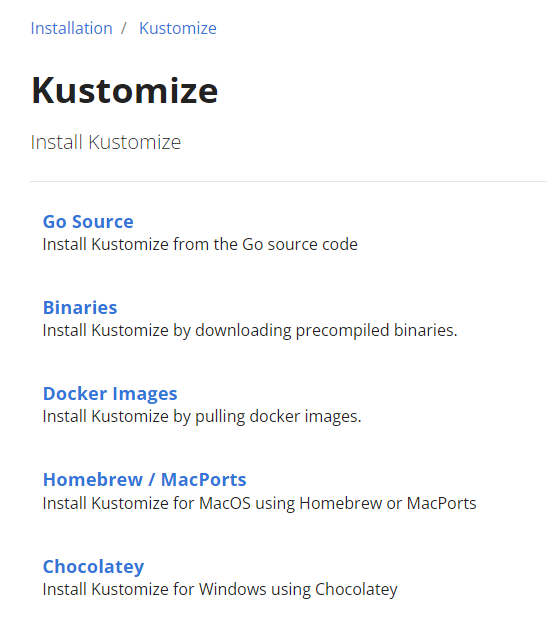Click 'Install Kustomize for MacOS using Homebrew or MacPorts'
The width and height of the screenshot is (547, 642).
260,503
